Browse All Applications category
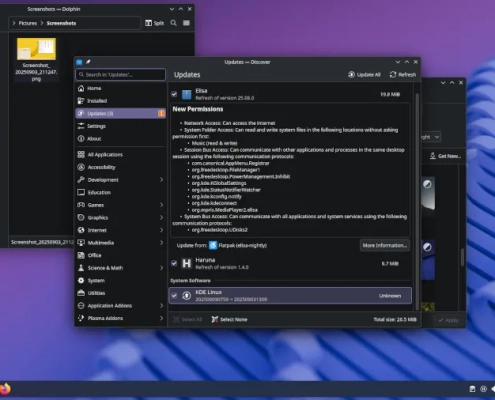Screen dimensions: 495x400 point(120,154)
